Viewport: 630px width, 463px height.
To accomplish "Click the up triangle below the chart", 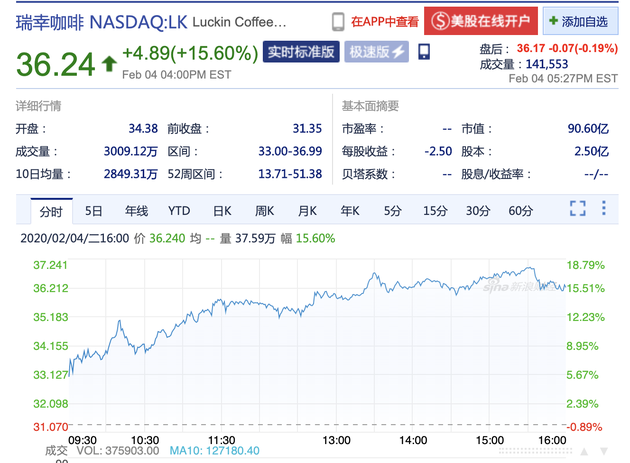I will [x=584, y=452].
